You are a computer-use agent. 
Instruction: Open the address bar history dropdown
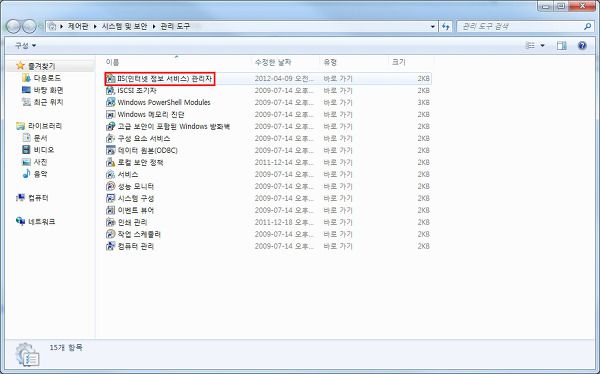point(433,26)
